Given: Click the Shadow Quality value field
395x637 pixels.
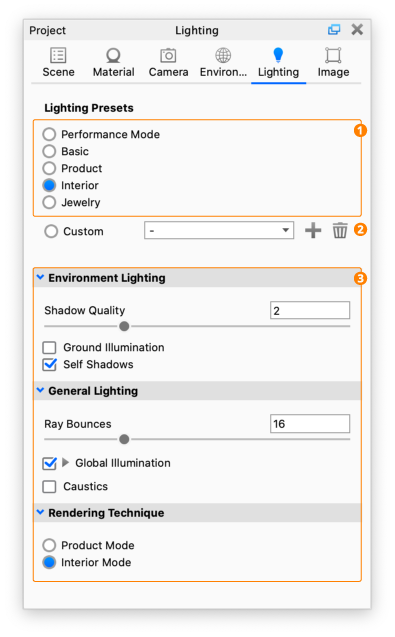Looking at the screenshot, I should 310,310.
